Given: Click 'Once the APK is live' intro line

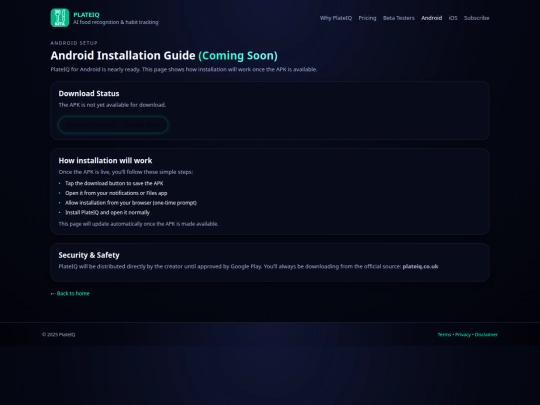Looking at the screenshot, I should point(126,172).
